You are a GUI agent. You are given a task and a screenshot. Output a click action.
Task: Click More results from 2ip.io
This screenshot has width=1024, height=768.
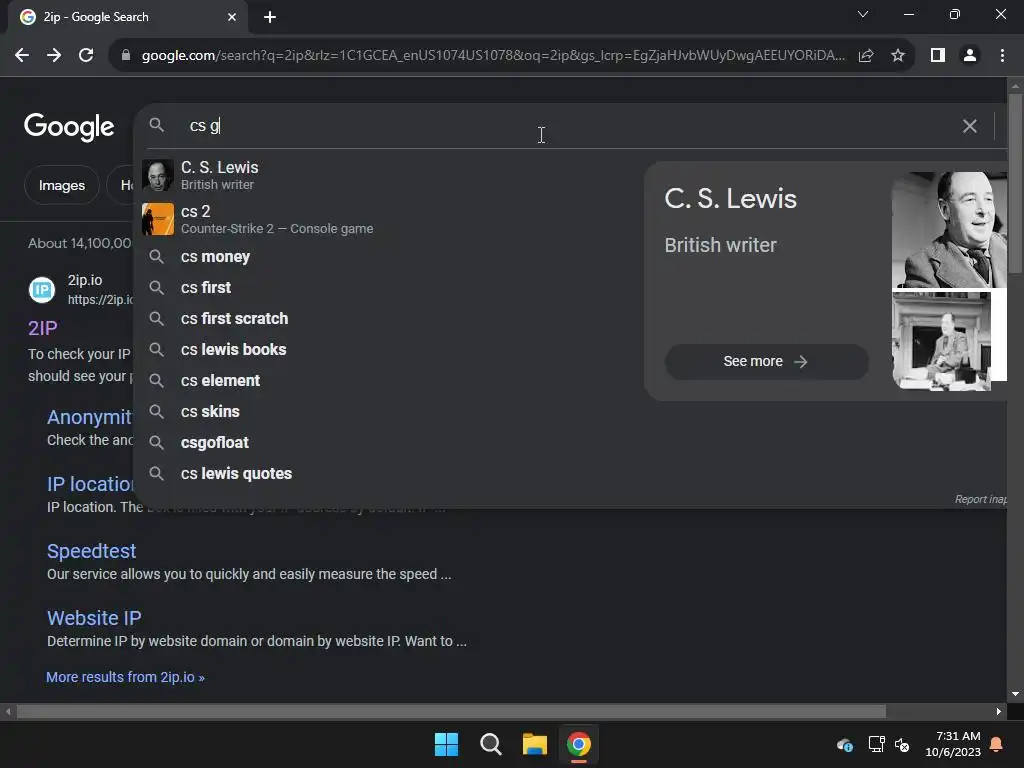pyautogui.click(x=125, y=677)
